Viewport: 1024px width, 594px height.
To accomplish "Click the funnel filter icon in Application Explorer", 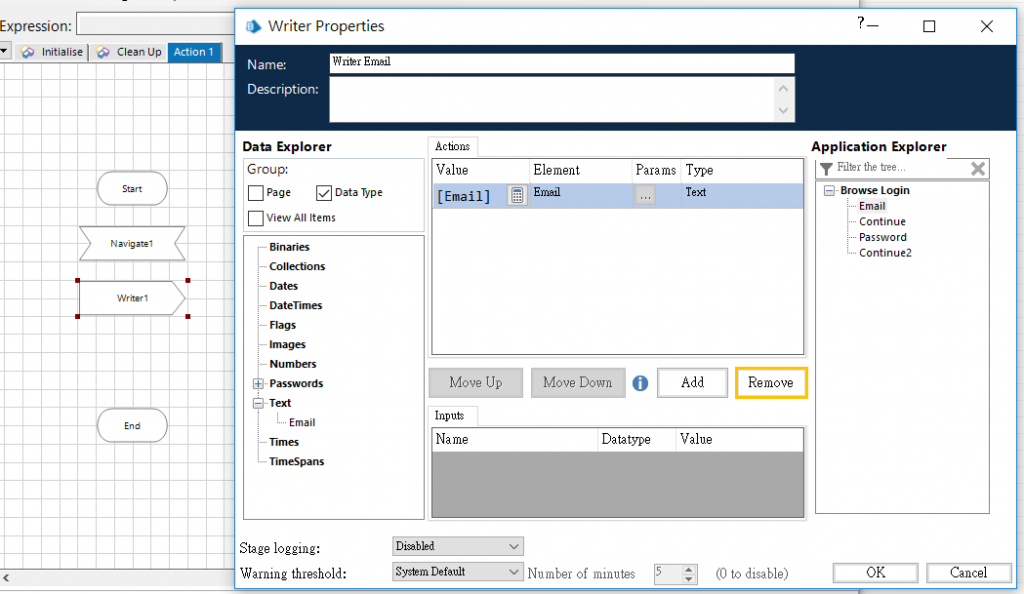I will [x=826, y=168].
